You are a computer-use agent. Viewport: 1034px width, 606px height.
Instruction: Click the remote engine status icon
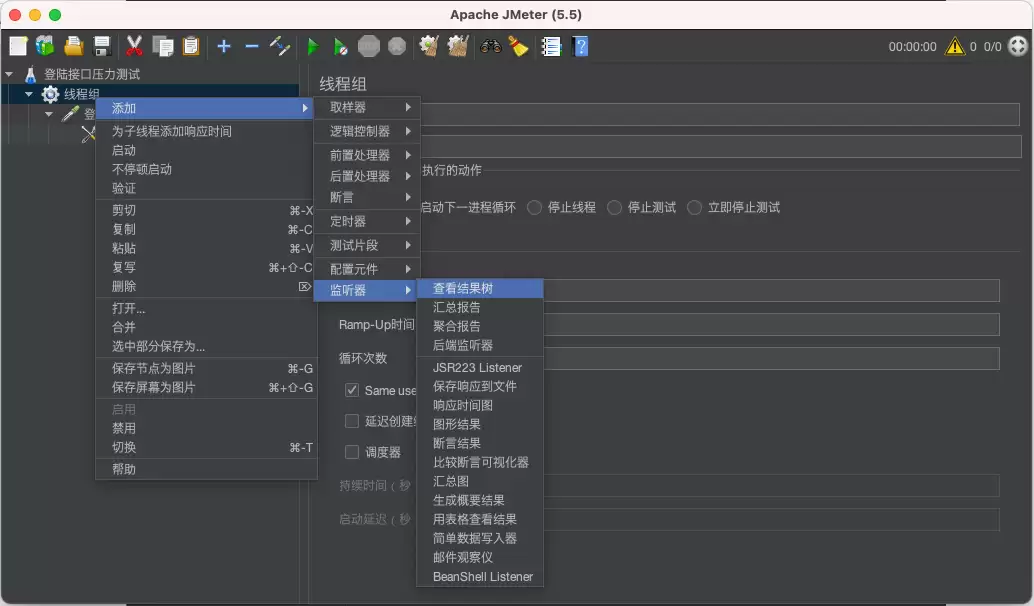click(x=1018, y=46)
